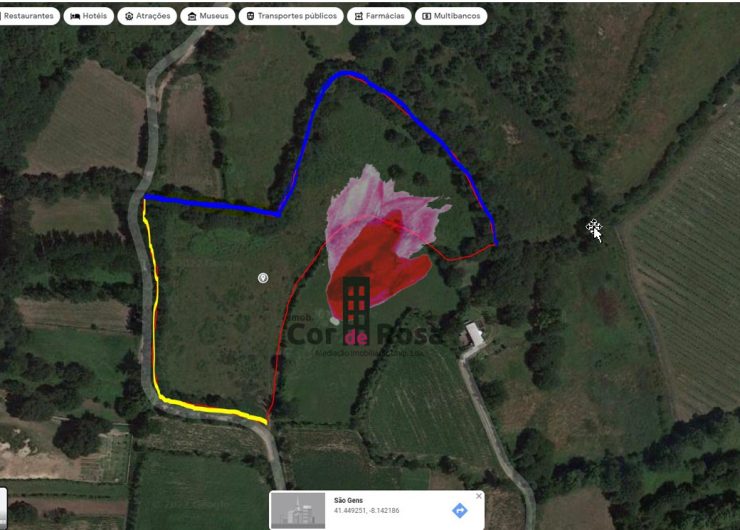Click the camera icon in Atrações chip
The width and height of the screenshot is (740, 530).
click(129, 16)
